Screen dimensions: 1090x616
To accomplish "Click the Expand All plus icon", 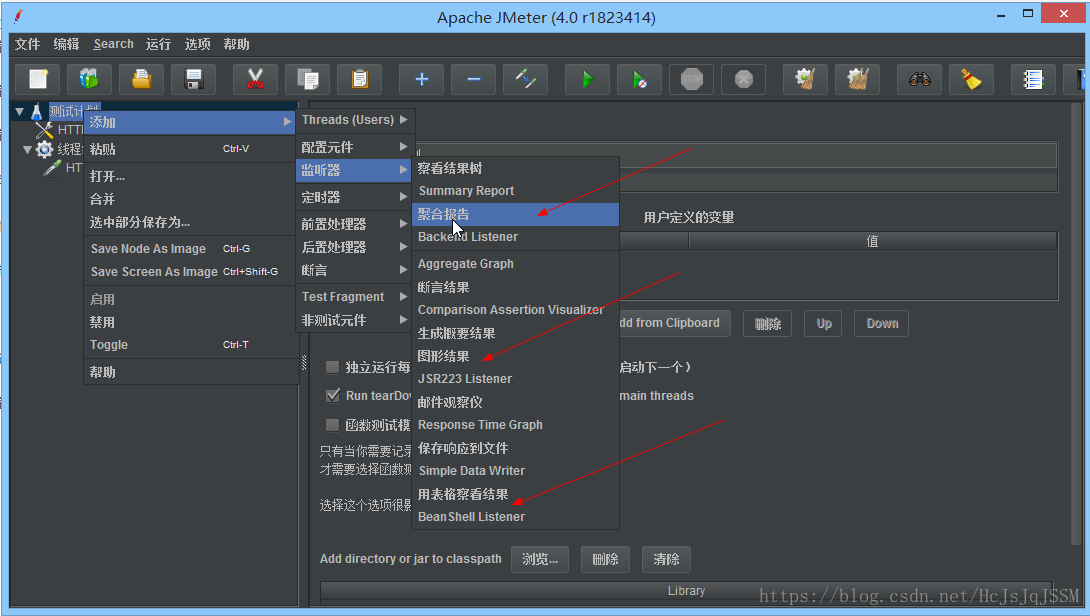I will pos(421,79).
